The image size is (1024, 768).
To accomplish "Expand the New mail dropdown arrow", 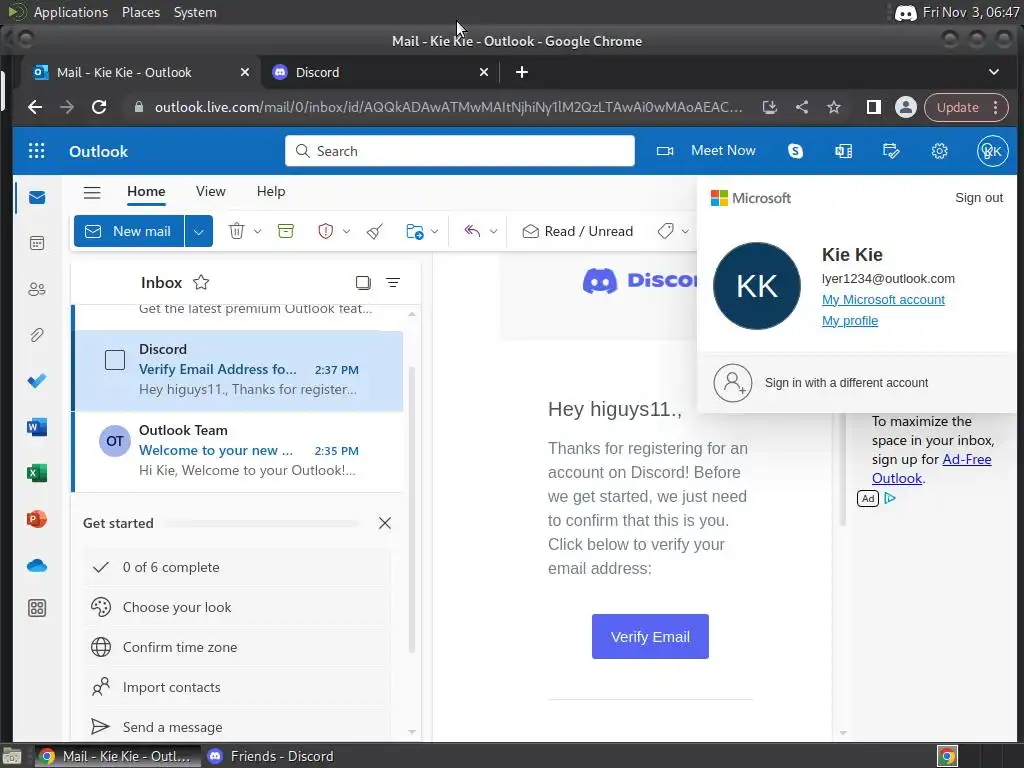I will [199, 231].
